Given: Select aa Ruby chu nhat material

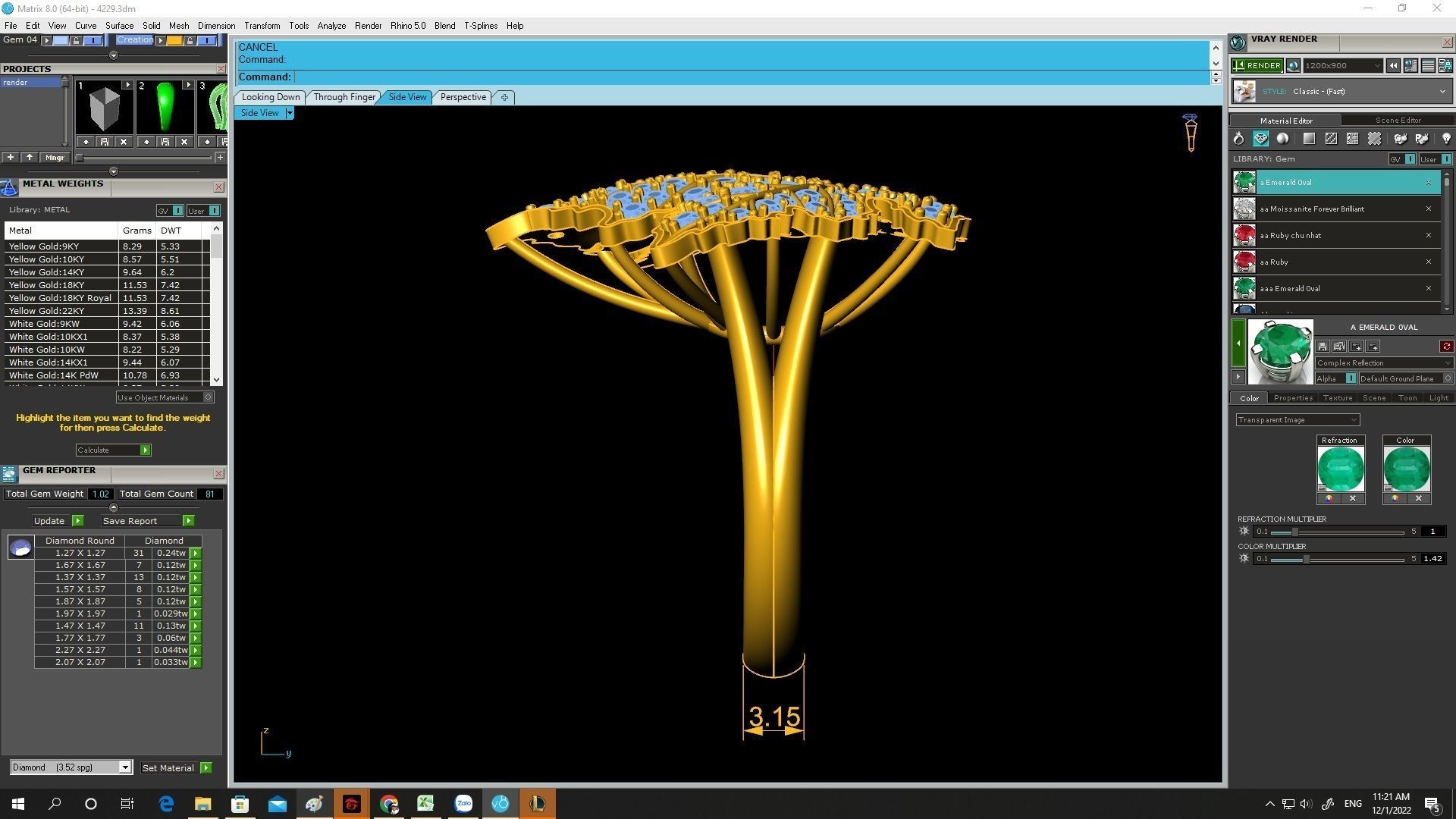Looking at the screenshot, I should pos(1335,236).
